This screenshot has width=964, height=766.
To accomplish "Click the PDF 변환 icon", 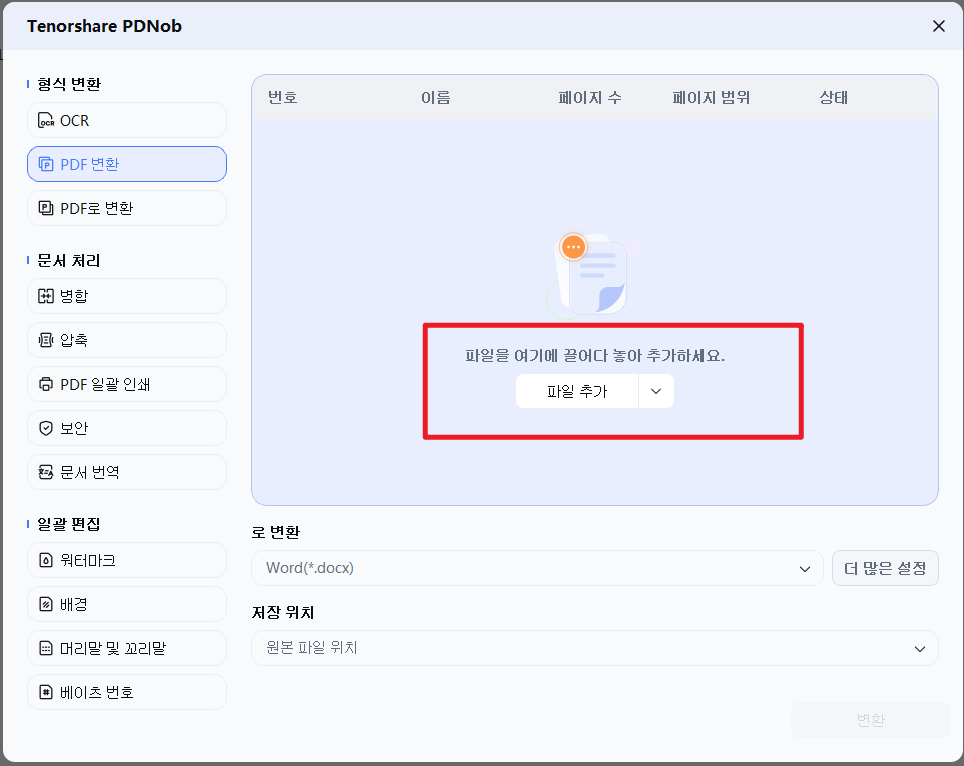I will point(46,164).
